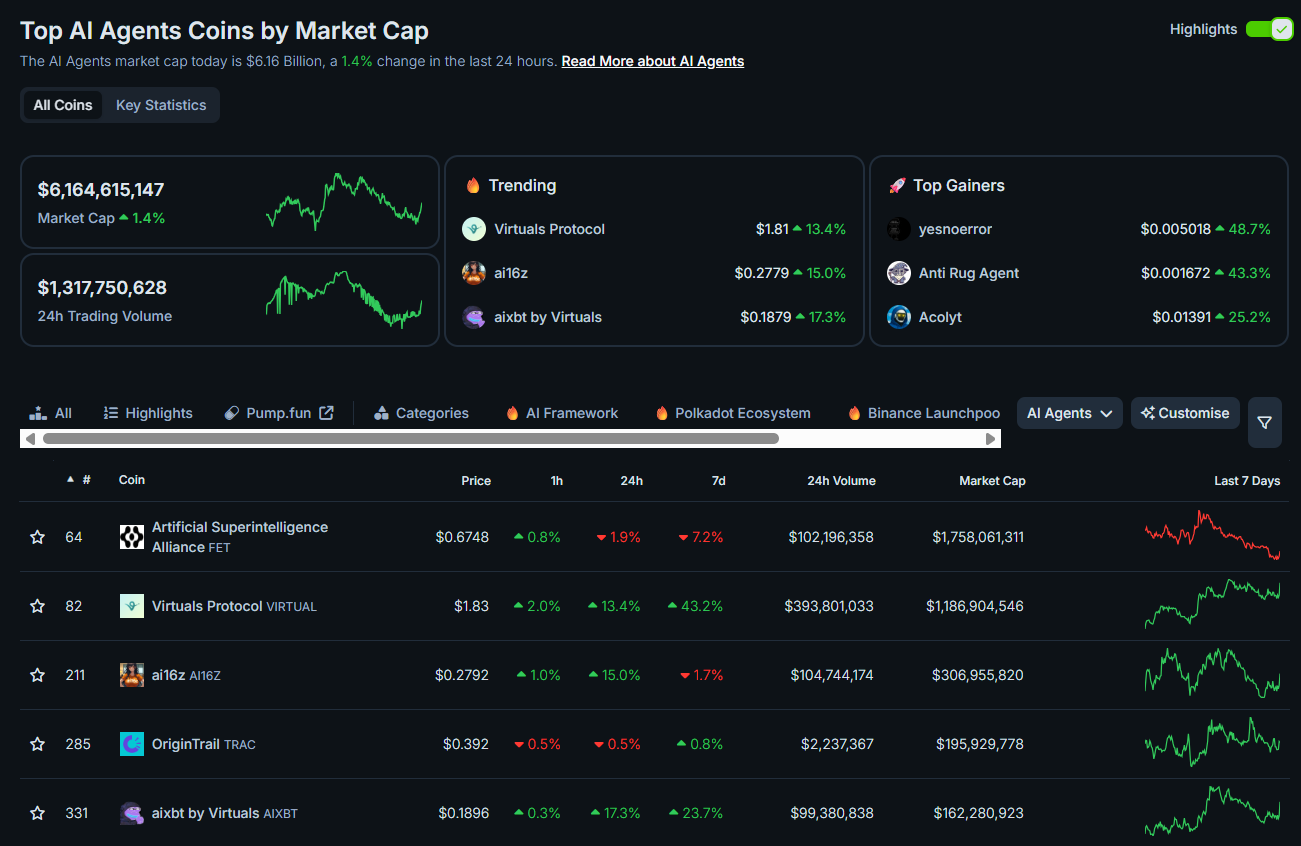Image resolution: width=1301 pixels, height=846 pixels.
Task: Open the Pump.fun external tab
Action: (x=279, y=413)
